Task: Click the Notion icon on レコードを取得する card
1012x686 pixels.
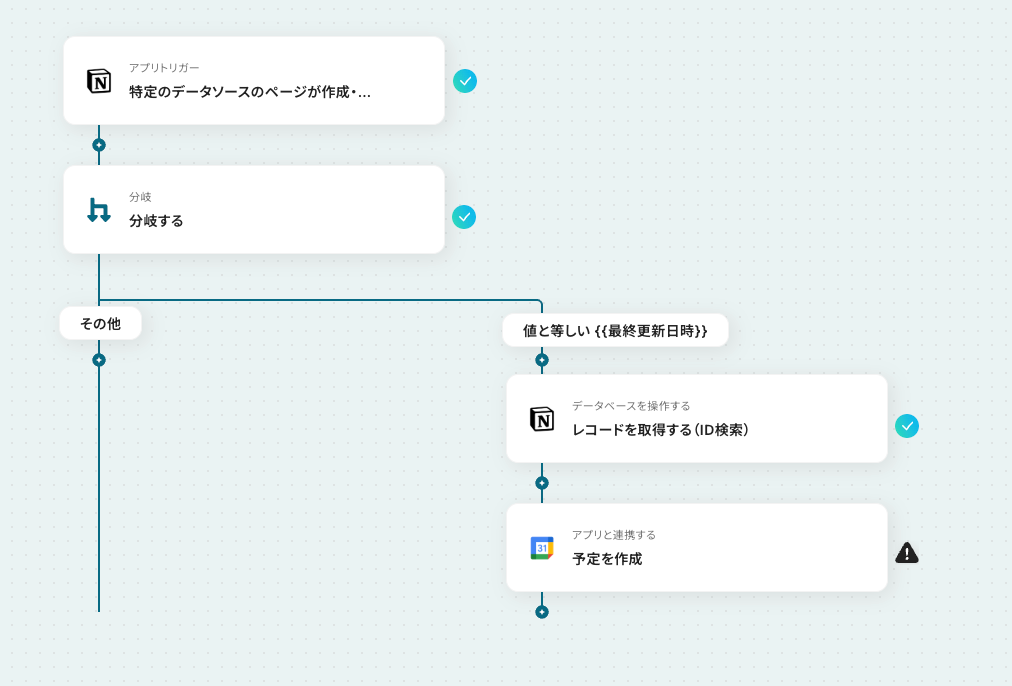Action: point(541,419)
